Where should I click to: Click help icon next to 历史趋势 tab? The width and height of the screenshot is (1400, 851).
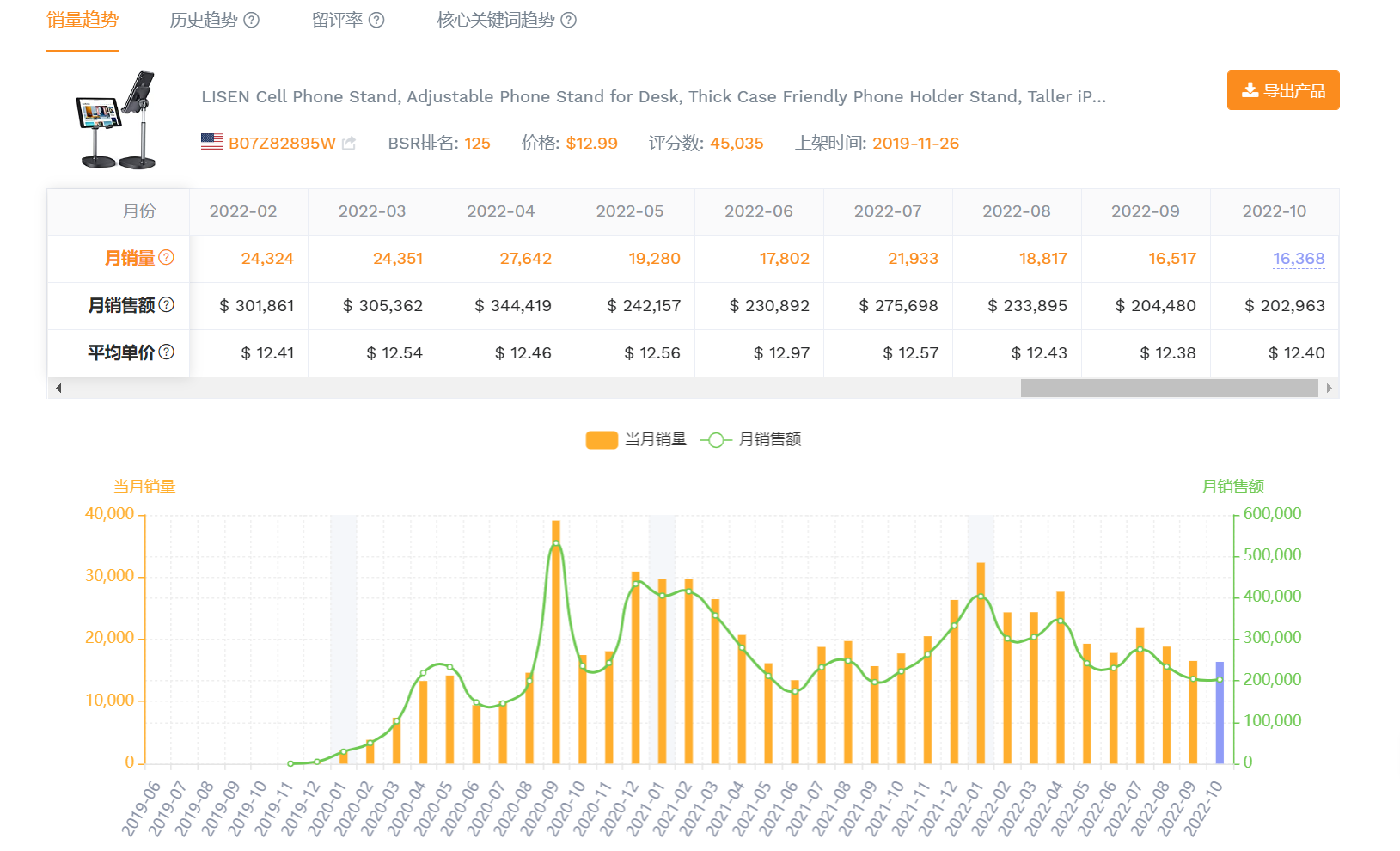[x=251, y=20]
